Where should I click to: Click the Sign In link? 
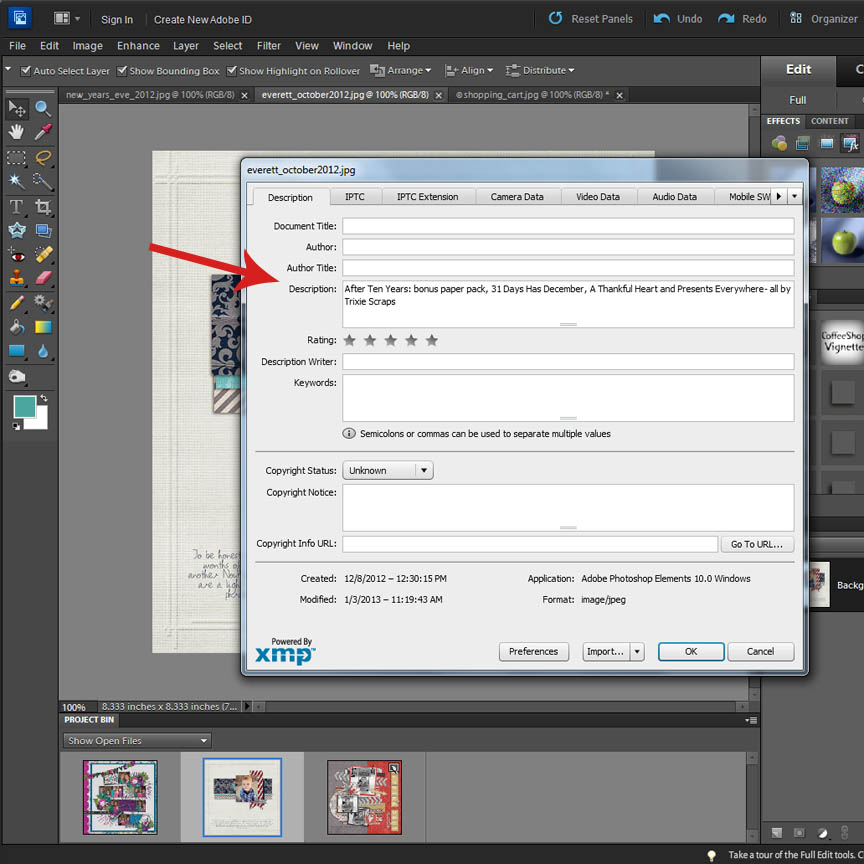[117, 20]
